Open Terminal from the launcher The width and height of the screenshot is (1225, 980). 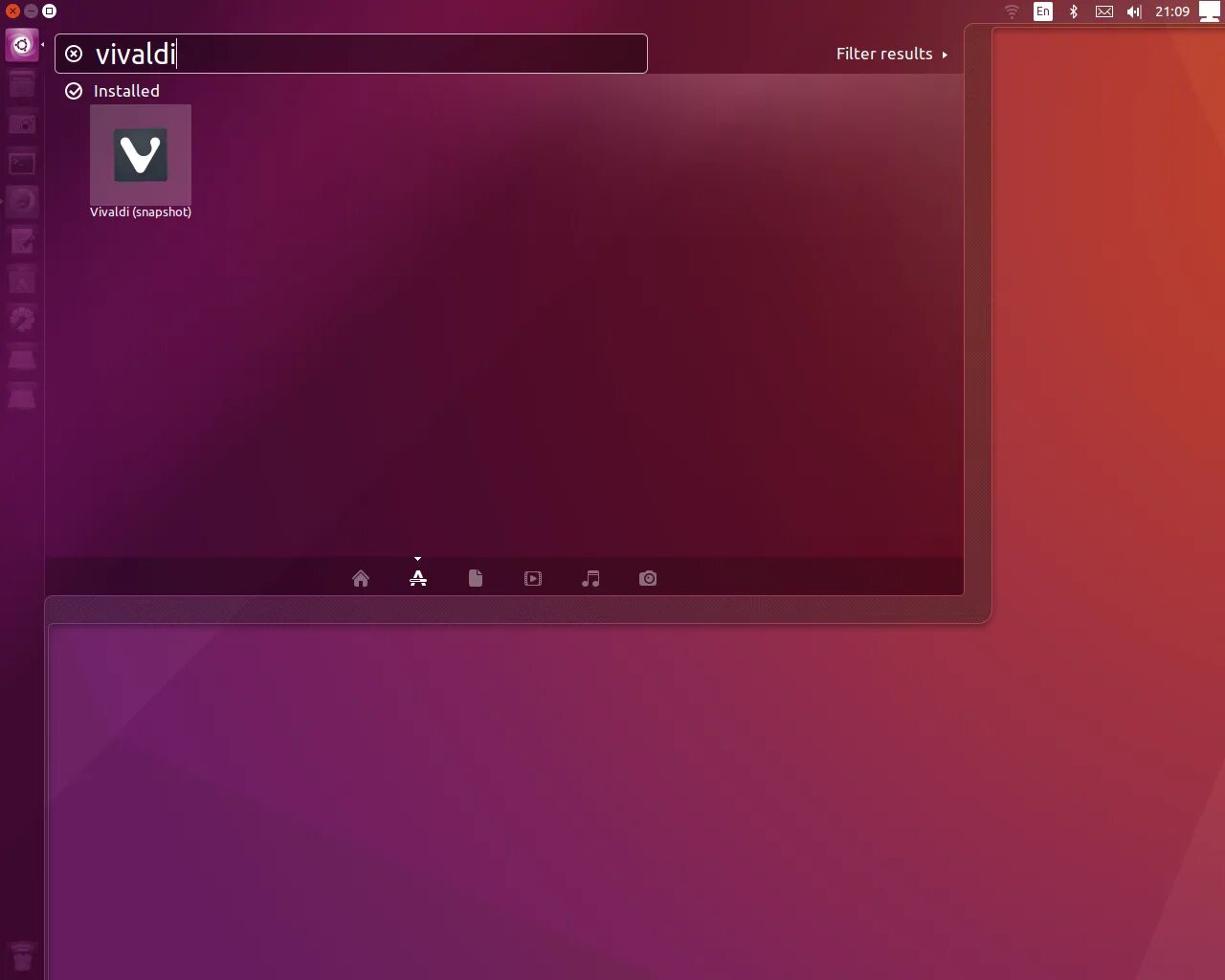coord(22,163)
